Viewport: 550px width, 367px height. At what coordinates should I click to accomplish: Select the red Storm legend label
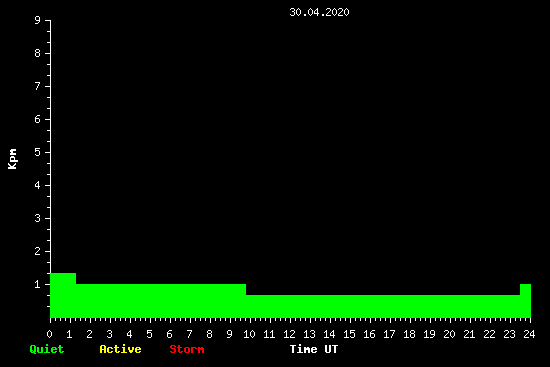(x=187, y=349)
